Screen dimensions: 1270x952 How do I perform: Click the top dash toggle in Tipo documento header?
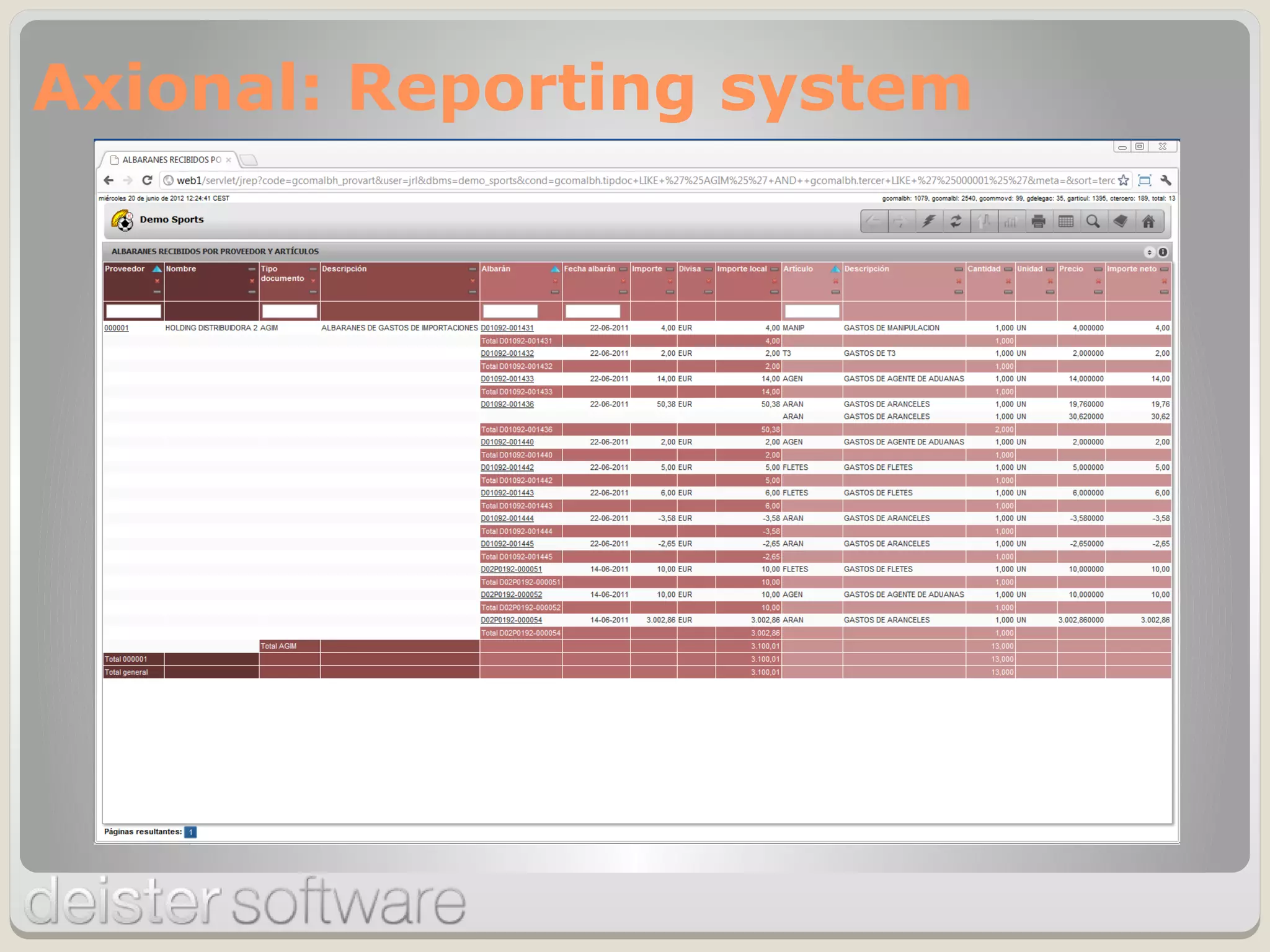pyautogui.click(x=313, y=269)
